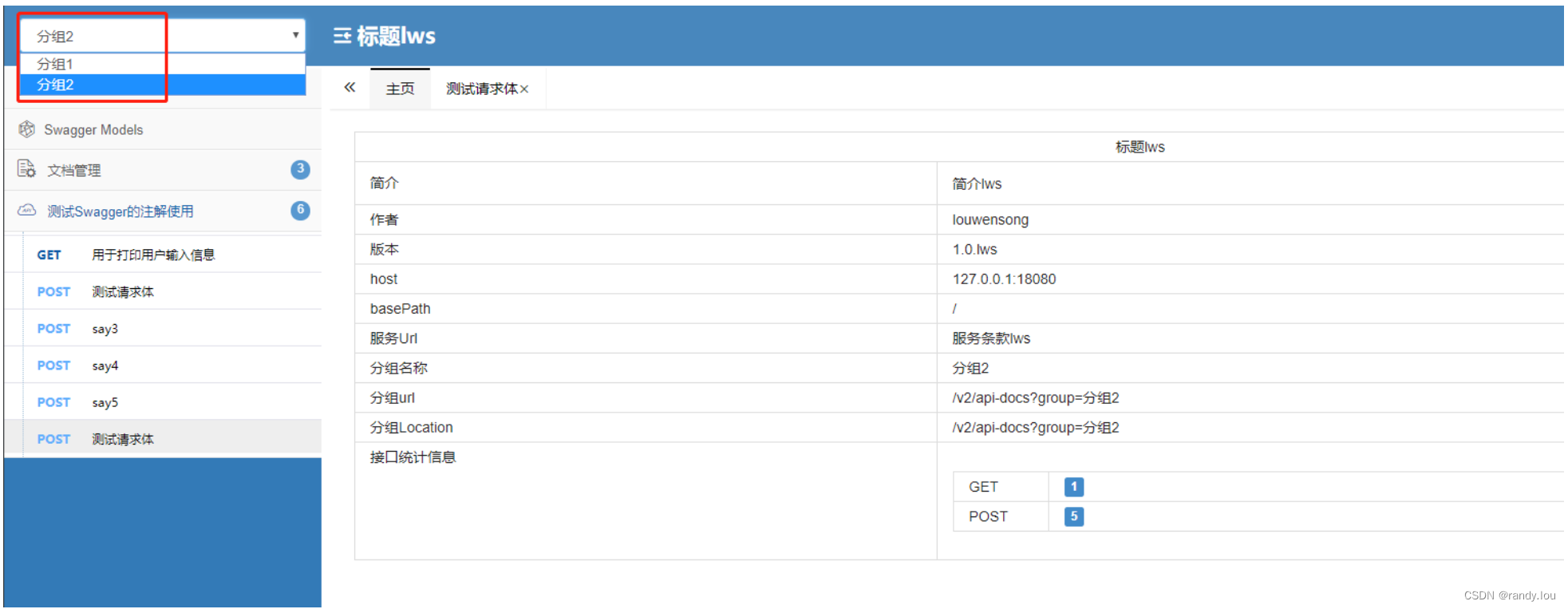Click the 分组Location value /v2/api-docs?group=分组2
Screen dimensions: 1568x609
[x=1036, y=427]
